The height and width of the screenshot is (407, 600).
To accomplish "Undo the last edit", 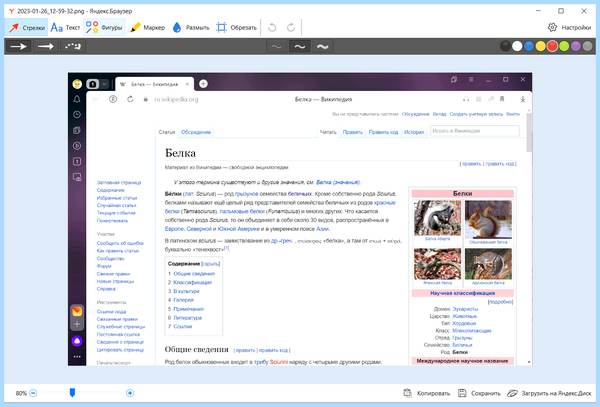I will pyautogui.click(x=272, y=28).
